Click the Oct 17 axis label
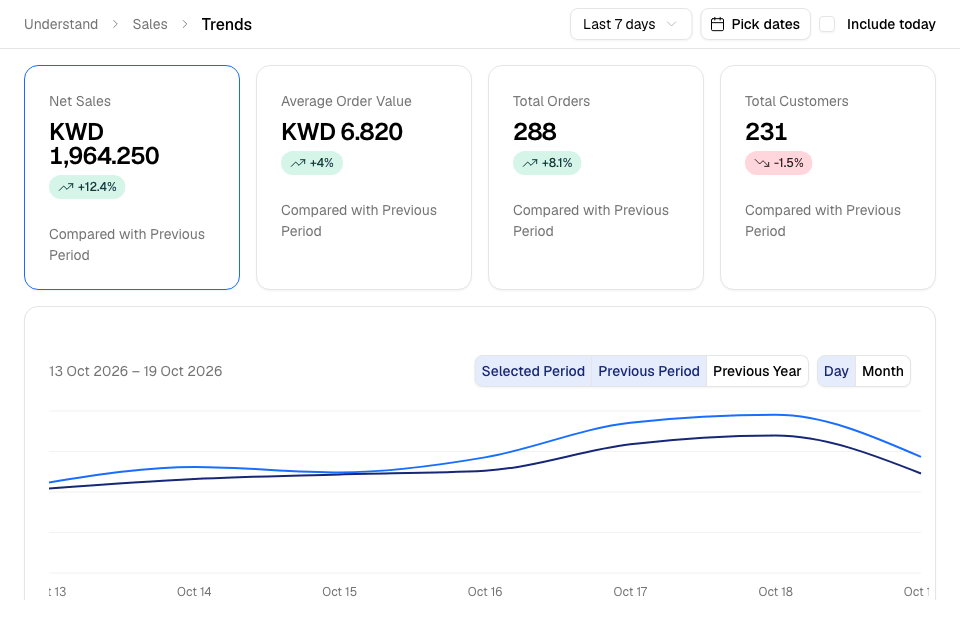Screen dimensions: 960x640 [630, 592]
